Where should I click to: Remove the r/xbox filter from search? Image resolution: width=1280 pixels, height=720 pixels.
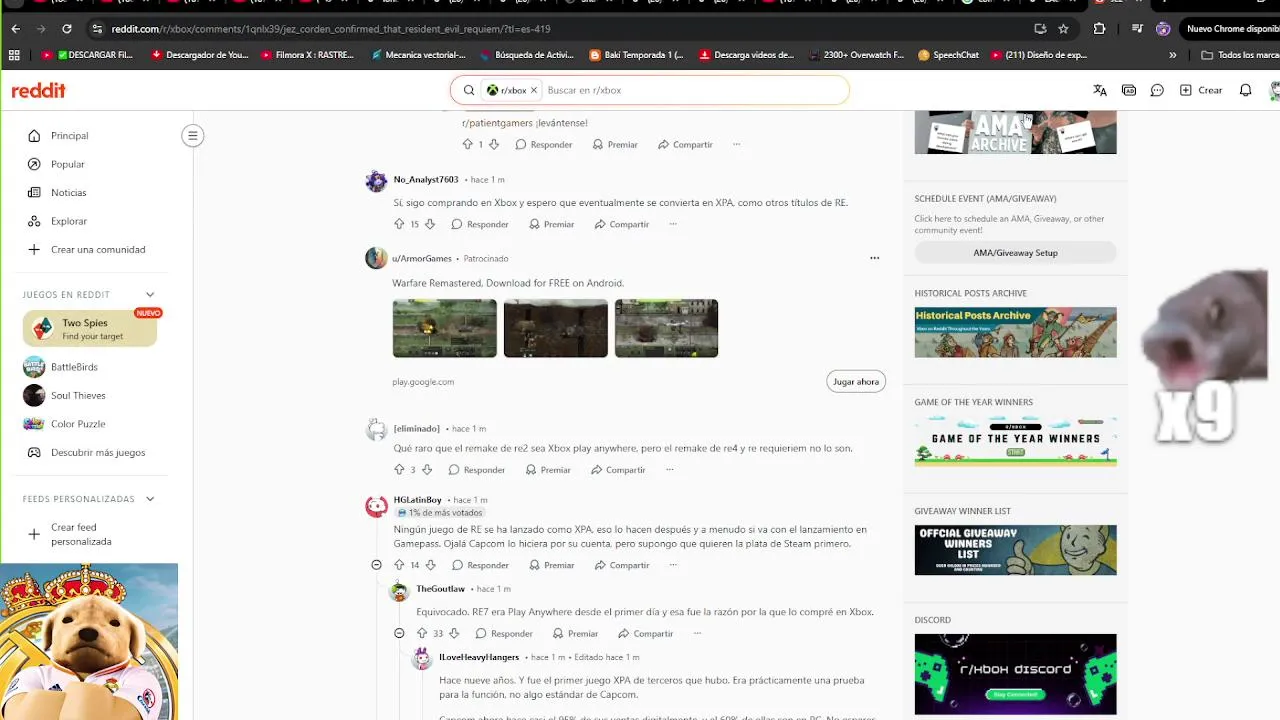point(534,90)
